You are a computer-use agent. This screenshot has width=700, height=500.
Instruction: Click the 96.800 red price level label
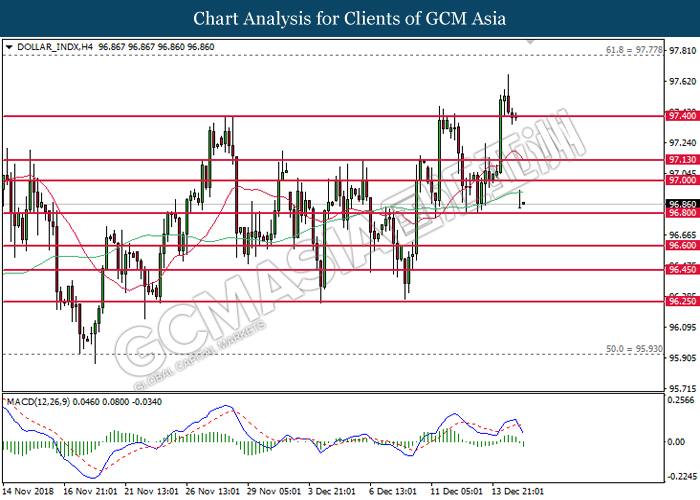click(682, 213)
